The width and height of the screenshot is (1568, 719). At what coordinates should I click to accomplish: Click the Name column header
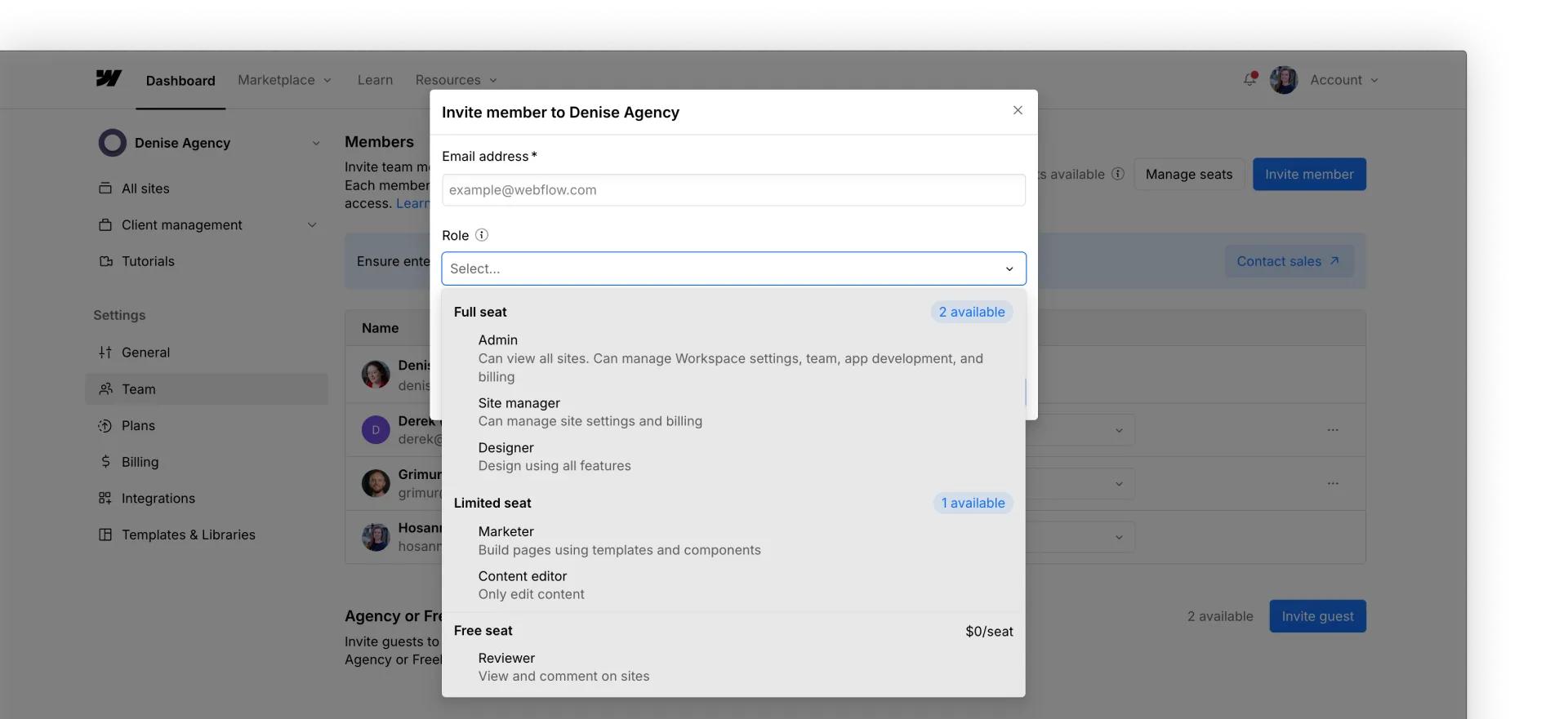pos(381,328)
